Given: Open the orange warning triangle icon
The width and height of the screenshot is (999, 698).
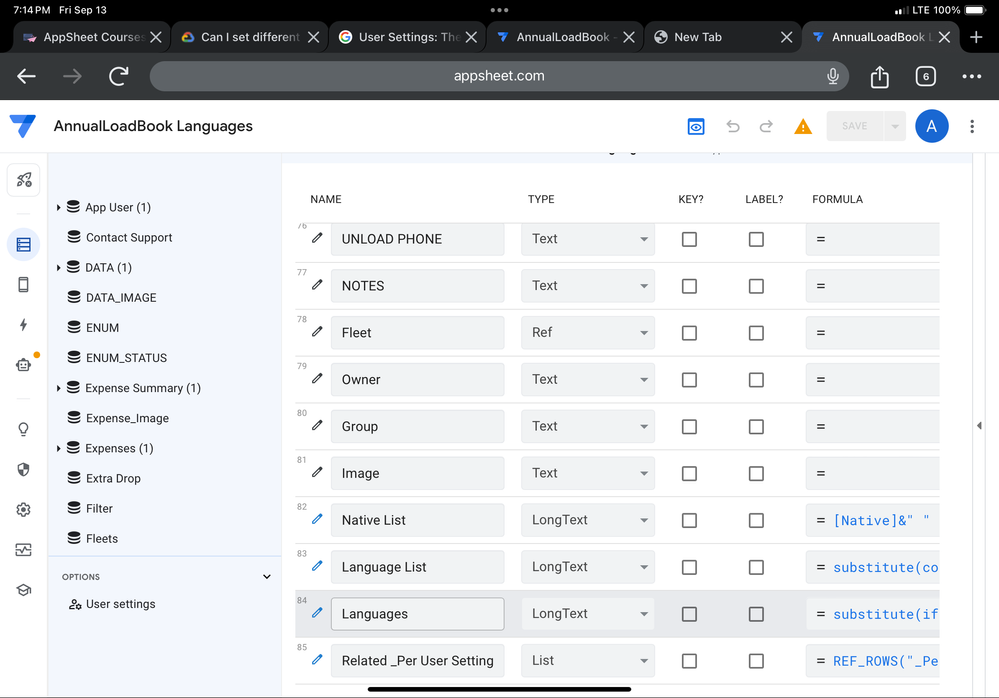Looking at the screenshot, I should 803,127.
